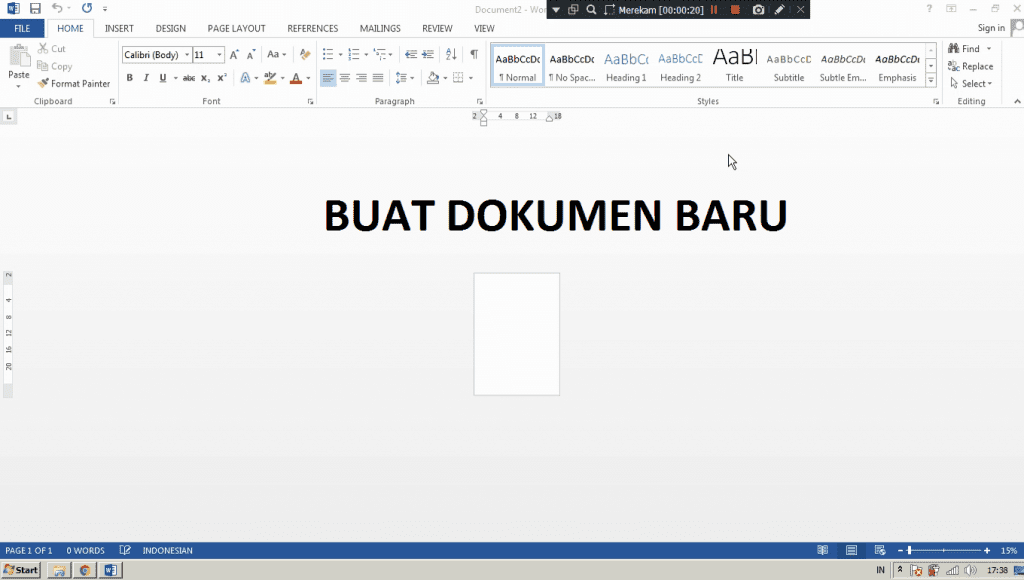
Task: Toggle show paragraph marks
Action: 474,54
